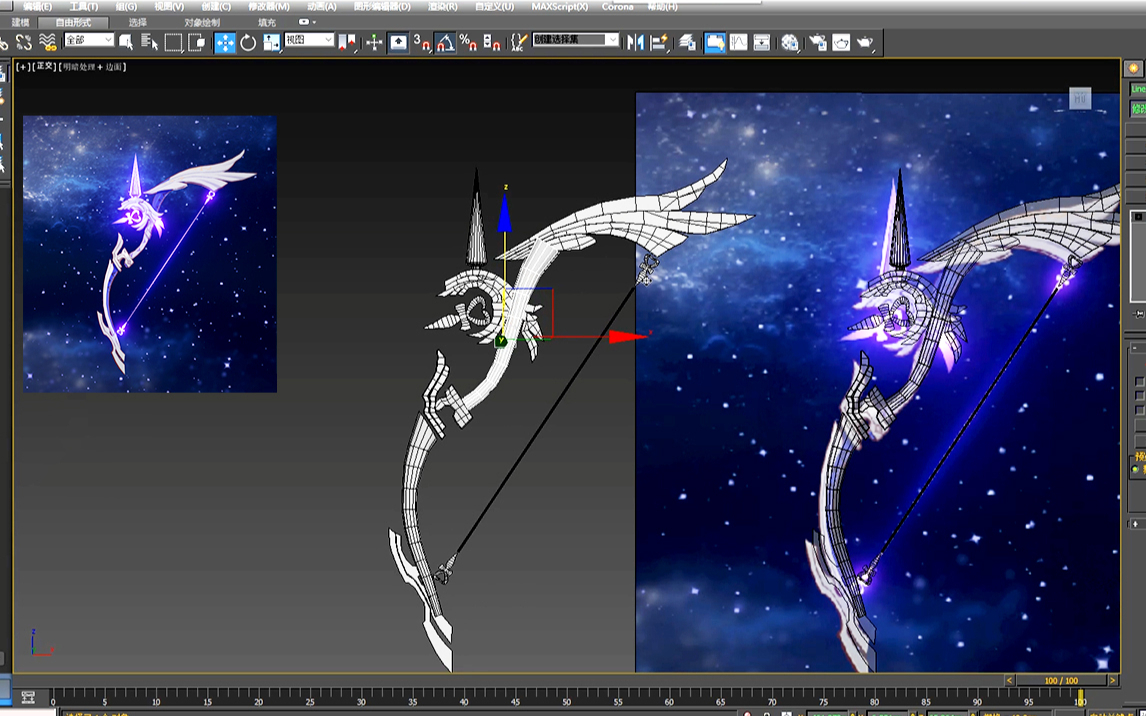Click the Bind to Space Warp tool

(x=48, y=42)
